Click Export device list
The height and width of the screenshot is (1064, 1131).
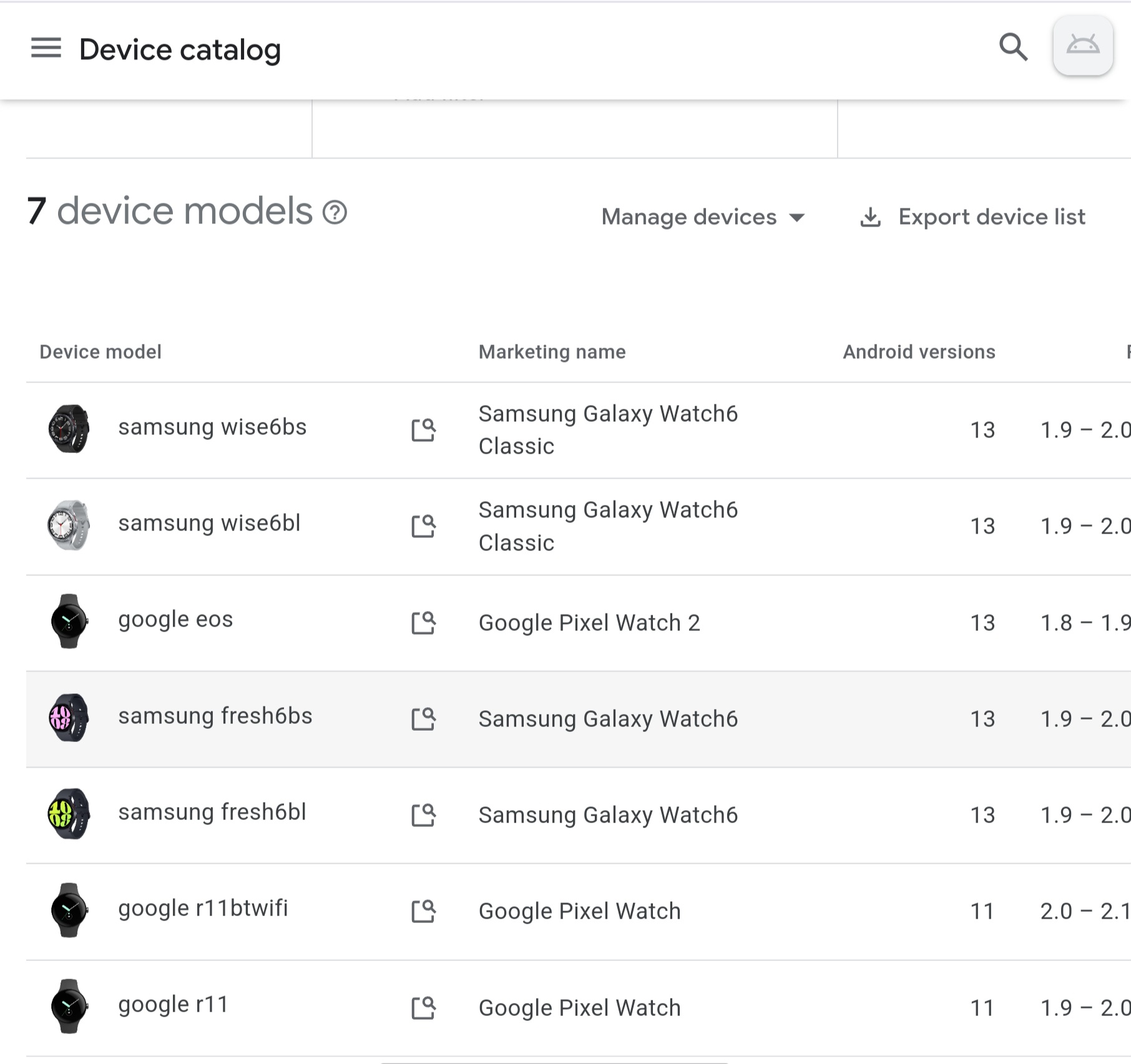tap(972, 217)
